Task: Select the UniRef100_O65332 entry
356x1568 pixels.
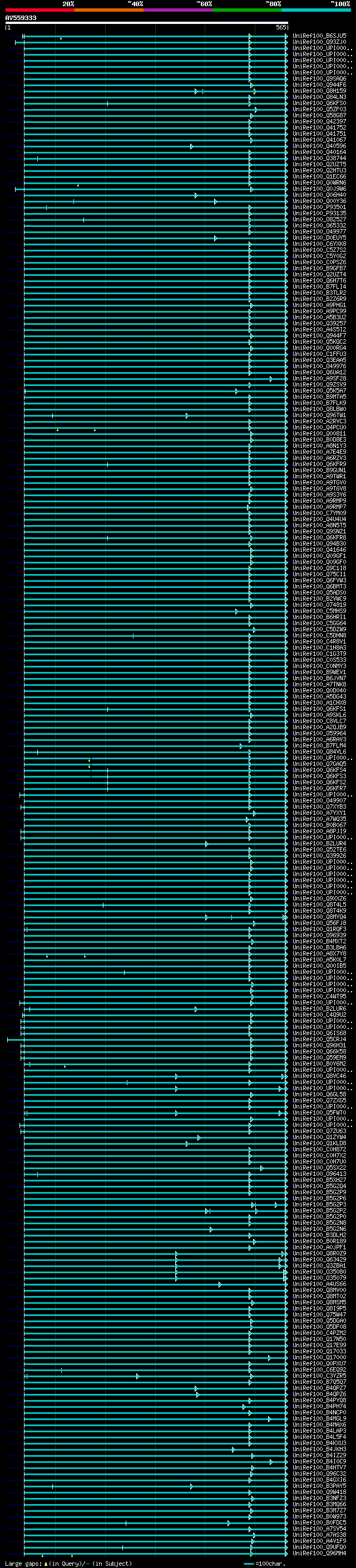Action: point(319,225)
